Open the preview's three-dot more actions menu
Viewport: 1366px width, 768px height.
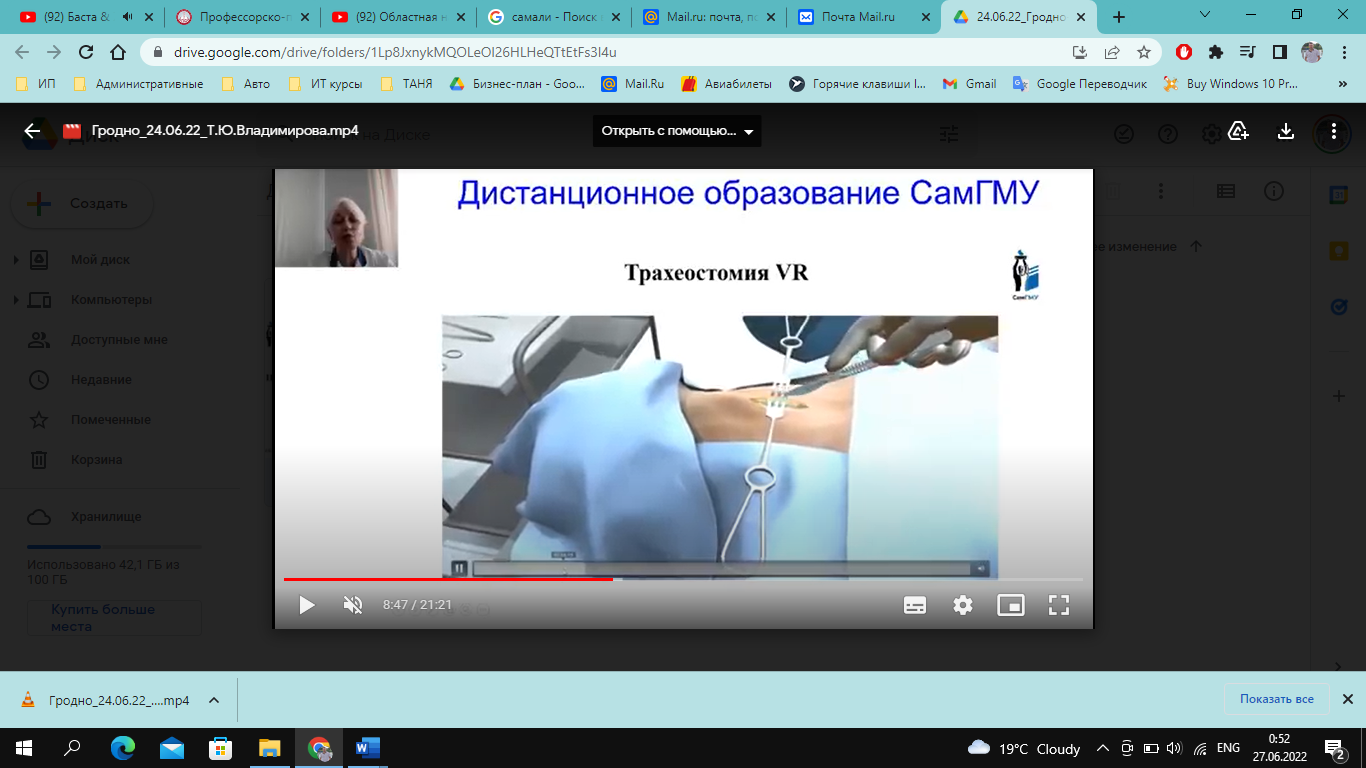(1334, 131)
